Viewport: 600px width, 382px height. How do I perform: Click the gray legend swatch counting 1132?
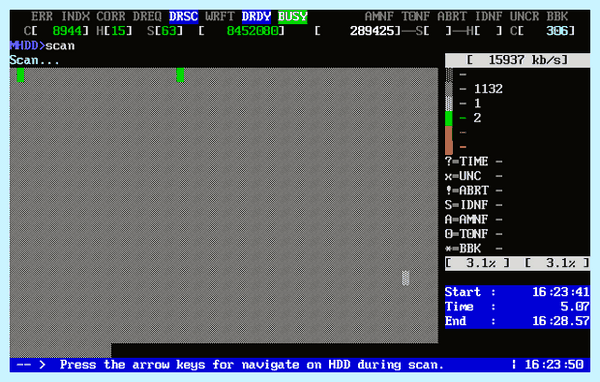tap(449, 89)
